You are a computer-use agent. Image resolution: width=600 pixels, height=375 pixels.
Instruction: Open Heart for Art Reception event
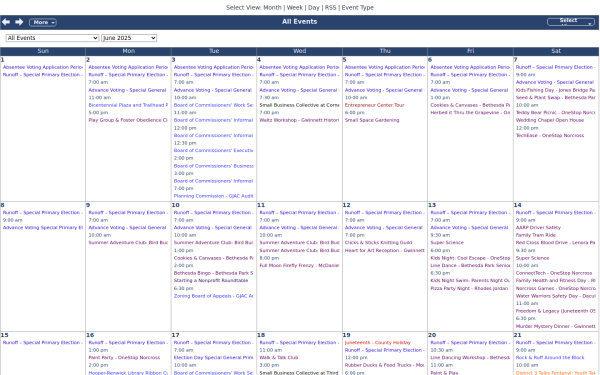point(384,250)
